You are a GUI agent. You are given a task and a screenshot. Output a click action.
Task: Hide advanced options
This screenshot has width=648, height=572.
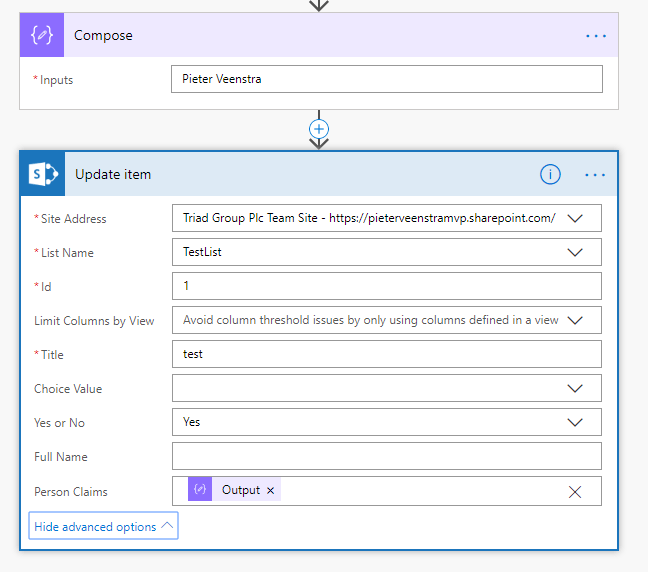[103, 526]
